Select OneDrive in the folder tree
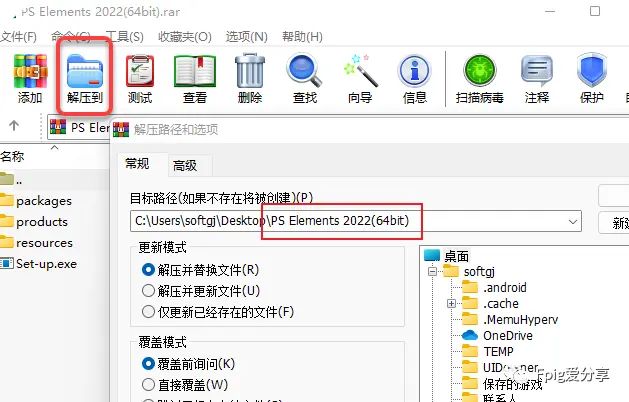The height and width of the screenshot is (402, 629). coord(497,335)
